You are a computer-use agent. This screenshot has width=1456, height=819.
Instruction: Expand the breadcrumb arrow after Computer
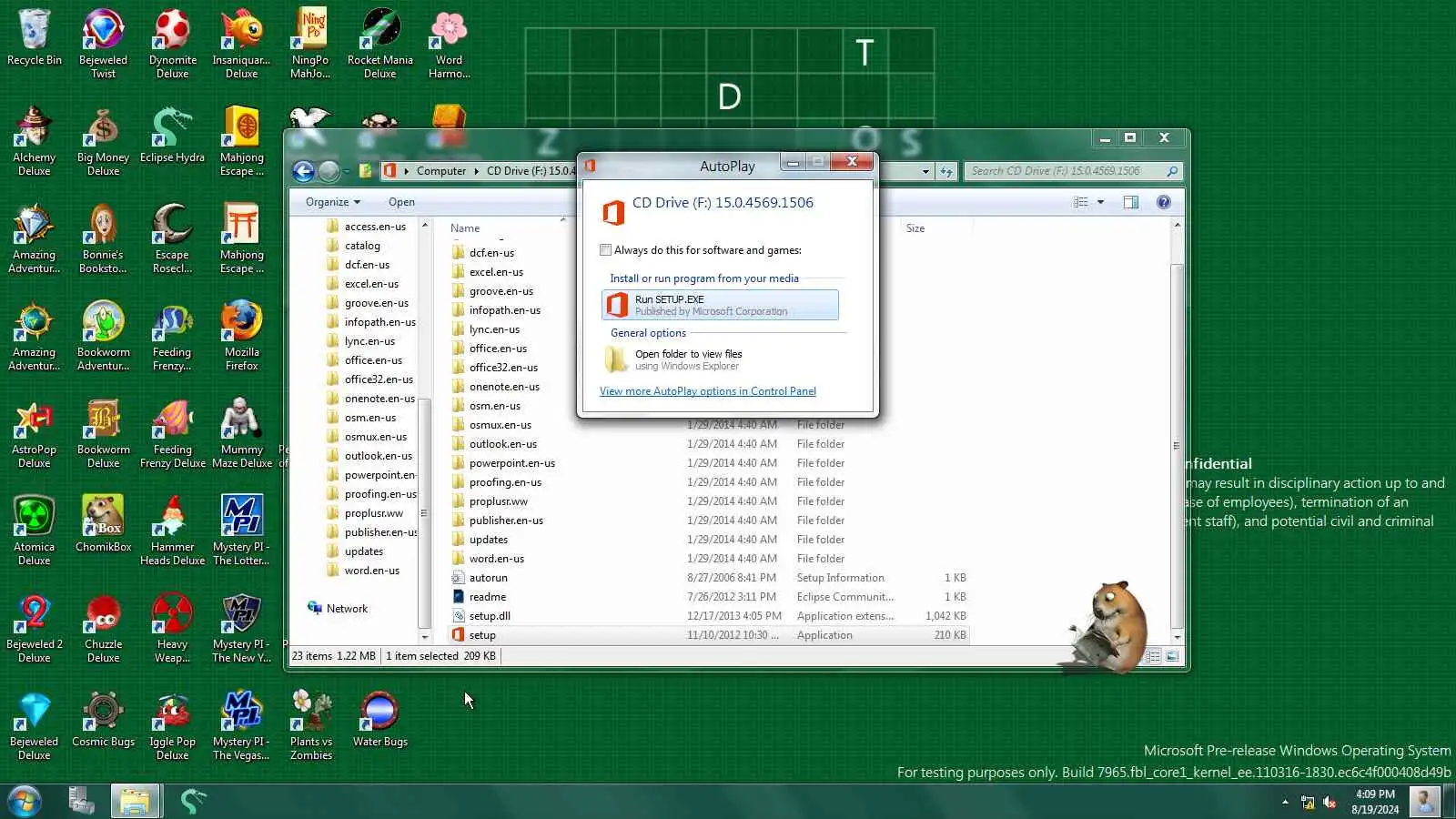pyautogui.click(x=476, y=171)
